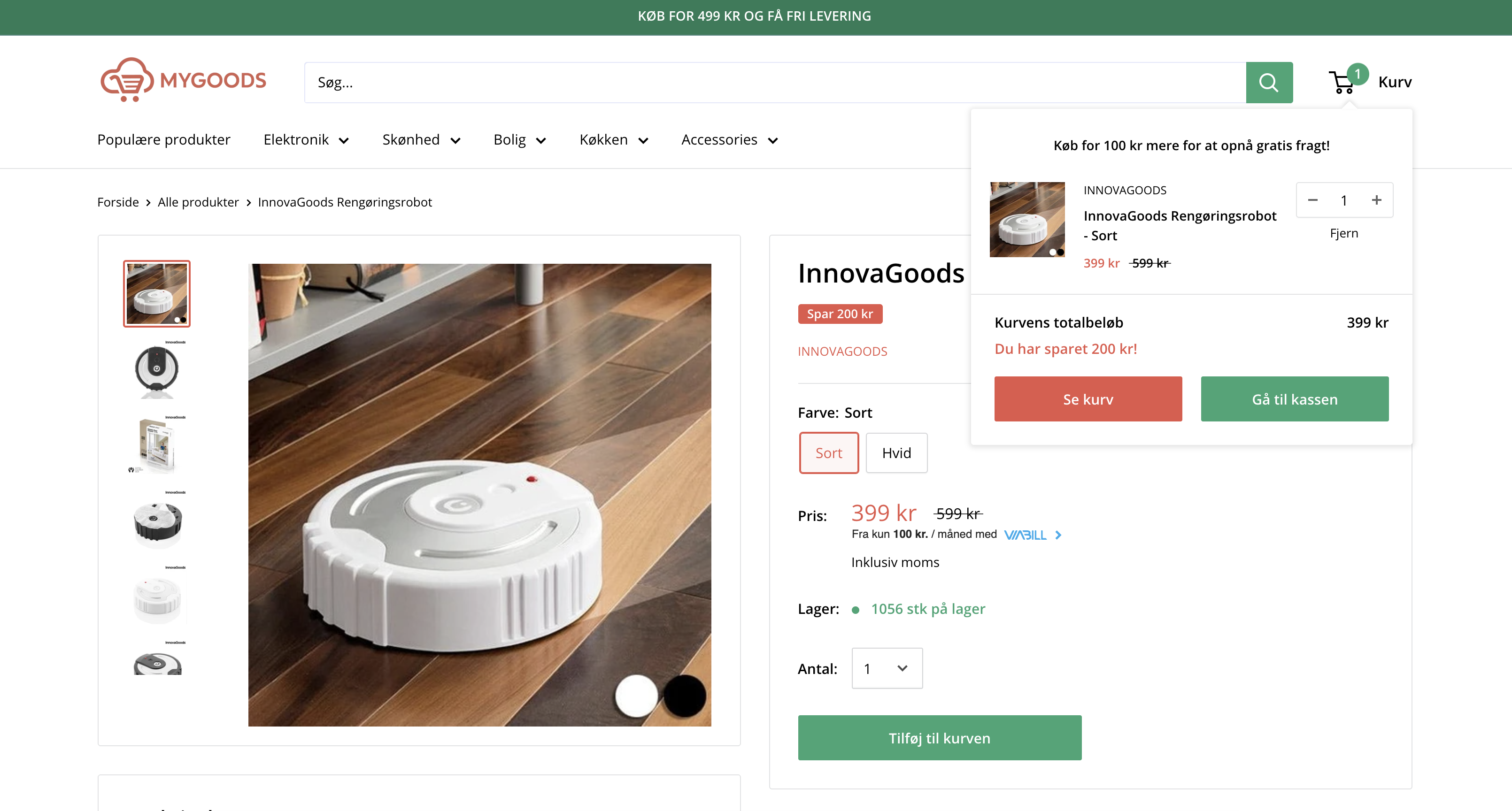The width and height of the screenshot is (1512, 811).
Task: Open the Antal quantity dropdown
Action: pyautogui.click(x=887, y=668)
